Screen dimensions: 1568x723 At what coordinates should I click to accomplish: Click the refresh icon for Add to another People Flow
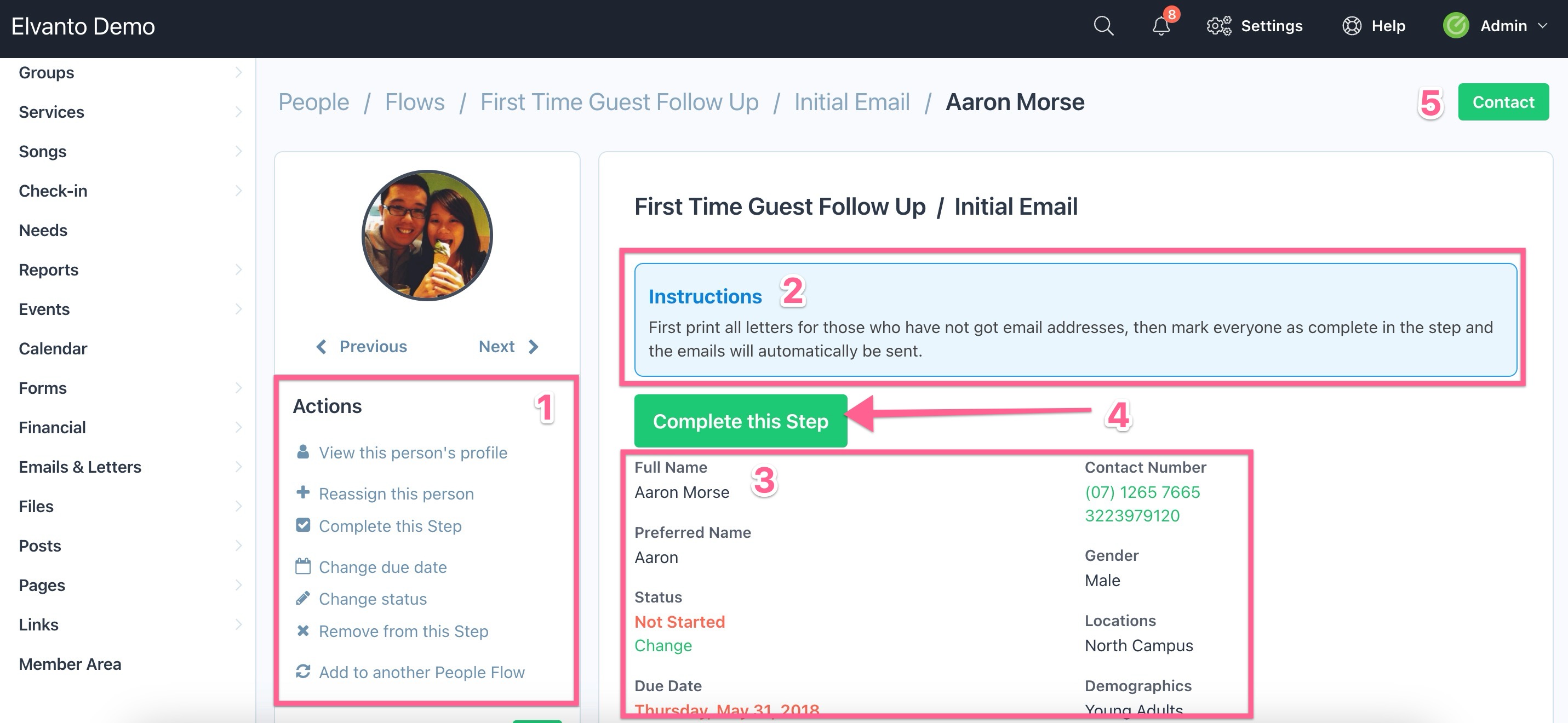click(302, 672)
